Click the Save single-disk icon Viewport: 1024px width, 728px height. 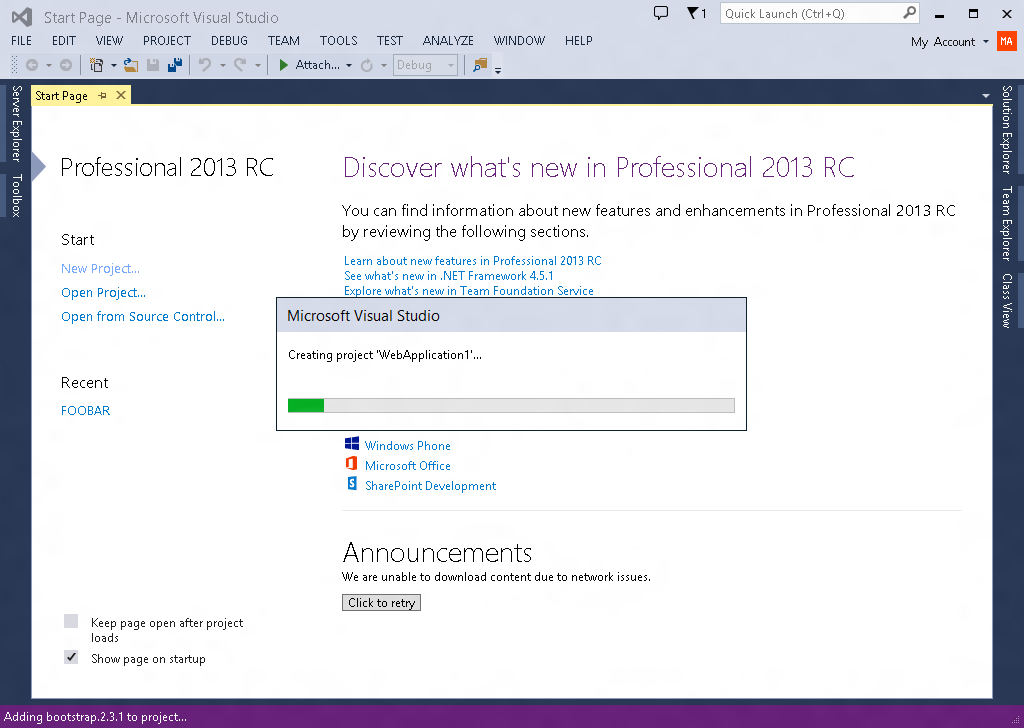click(x=153, y=65)
